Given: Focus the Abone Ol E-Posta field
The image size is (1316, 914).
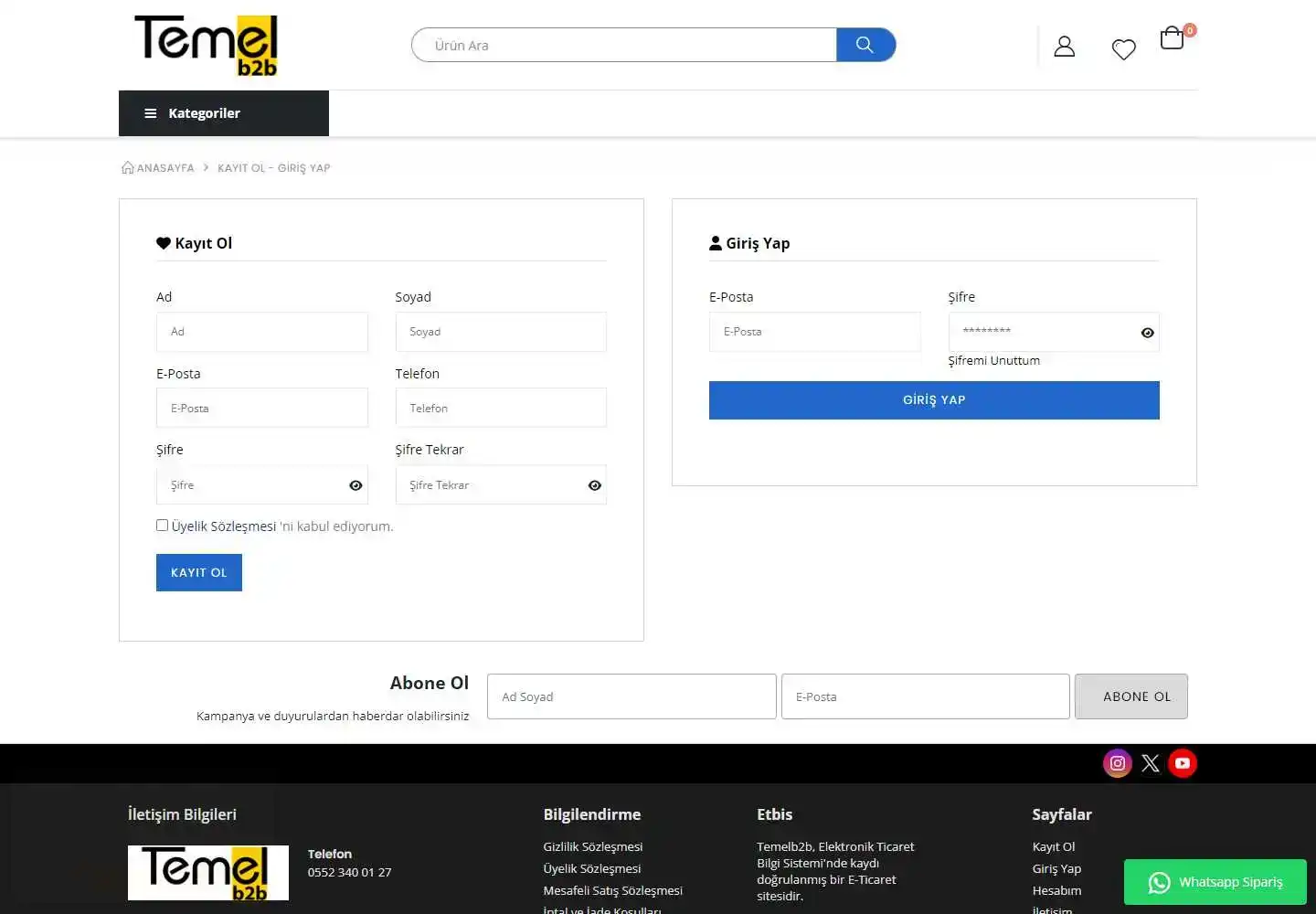Looking at the screenshot, I should (x=926, y=696).
